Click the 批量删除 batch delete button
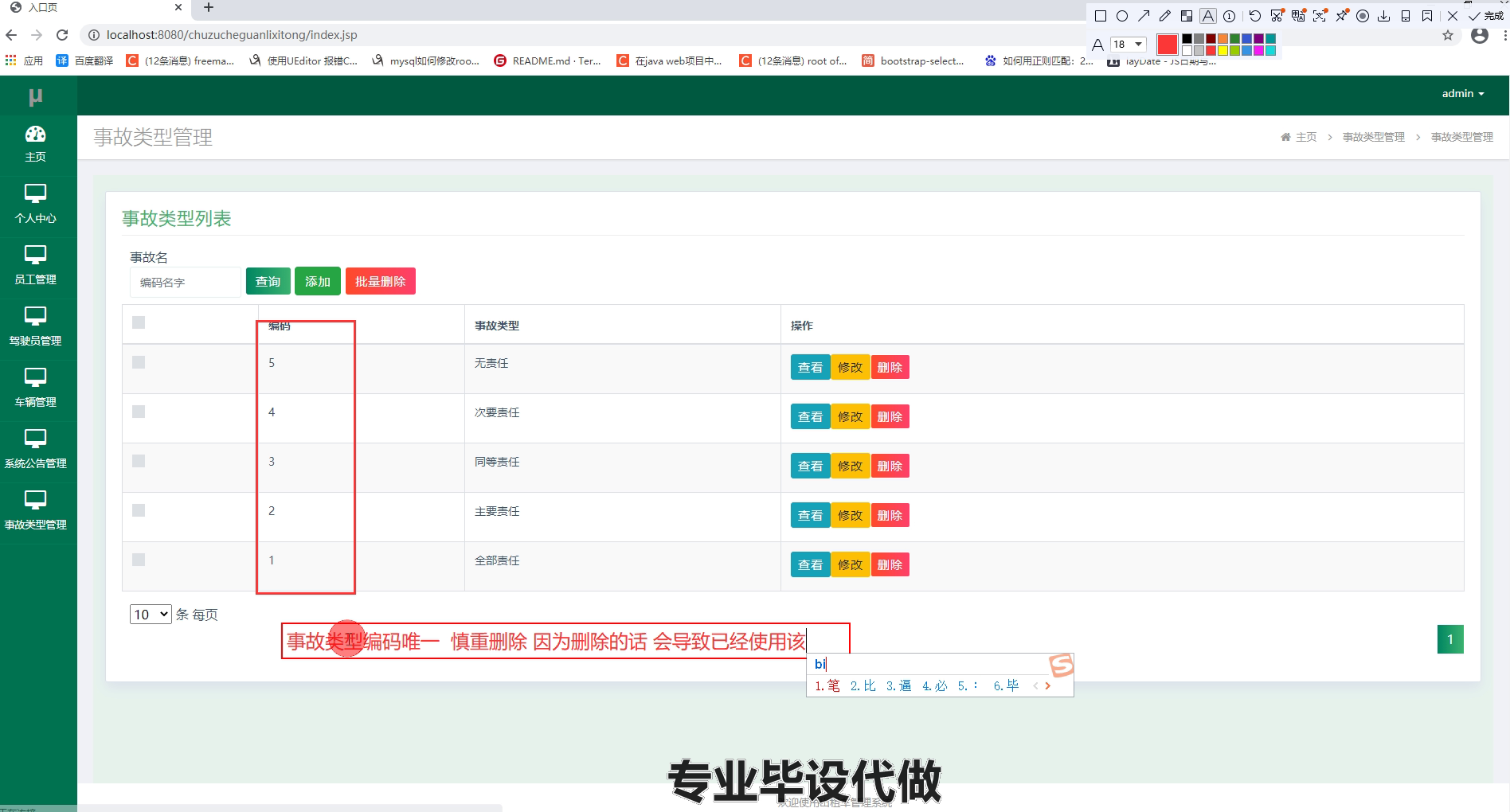1510x812 pixels. pyautogui.click(x=381, y=281)
